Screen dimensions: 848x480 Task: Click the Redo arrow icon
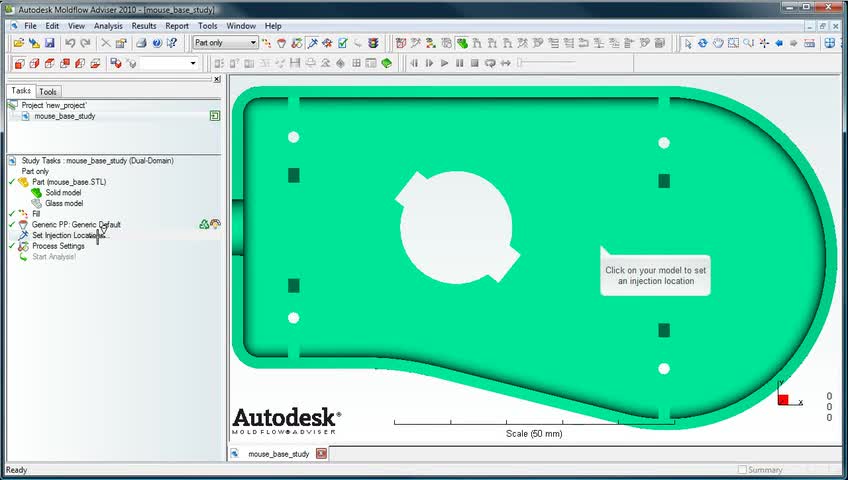(x=85, y=43)
